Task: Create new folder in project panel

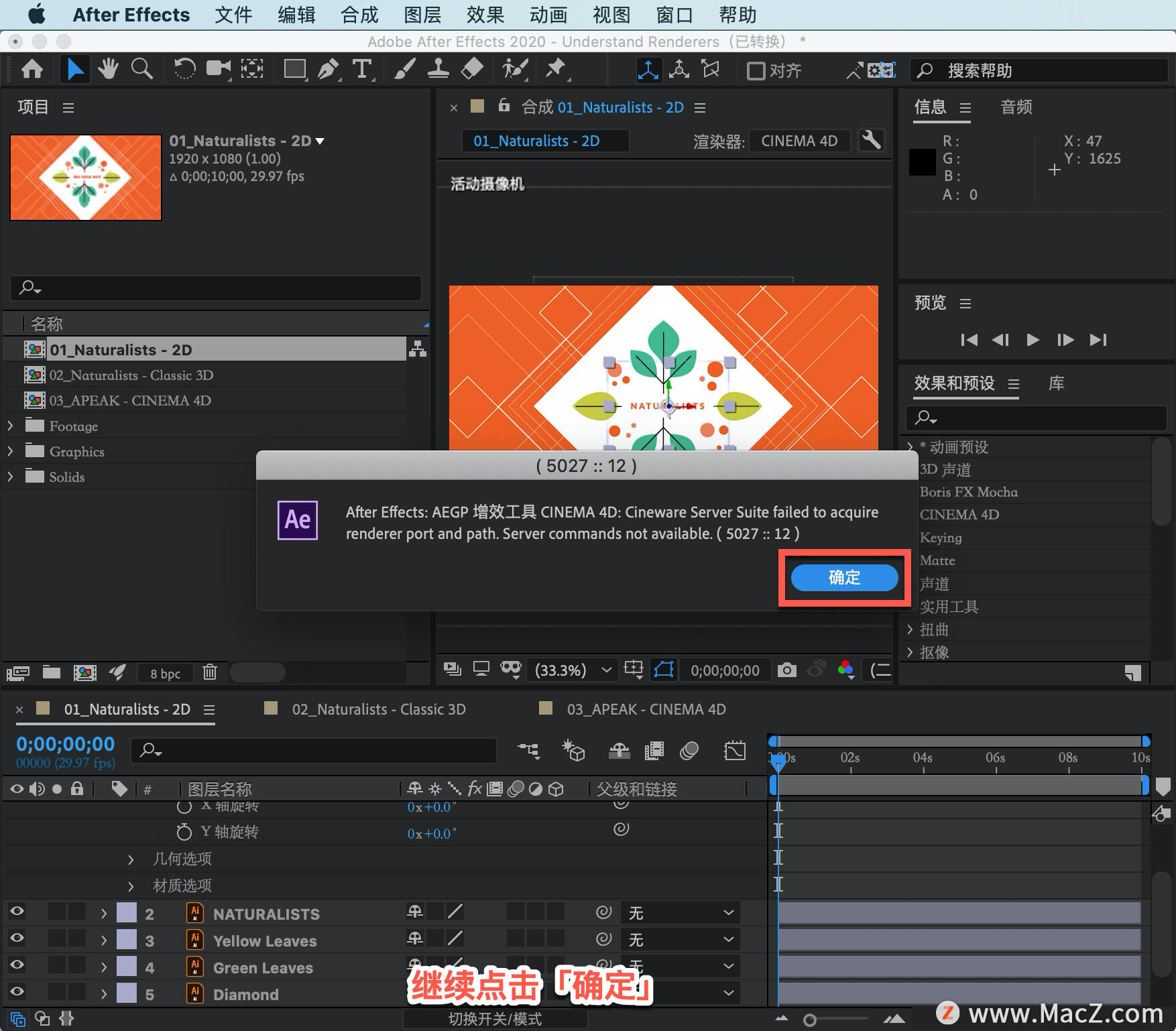Action: (x=52, y=672)
